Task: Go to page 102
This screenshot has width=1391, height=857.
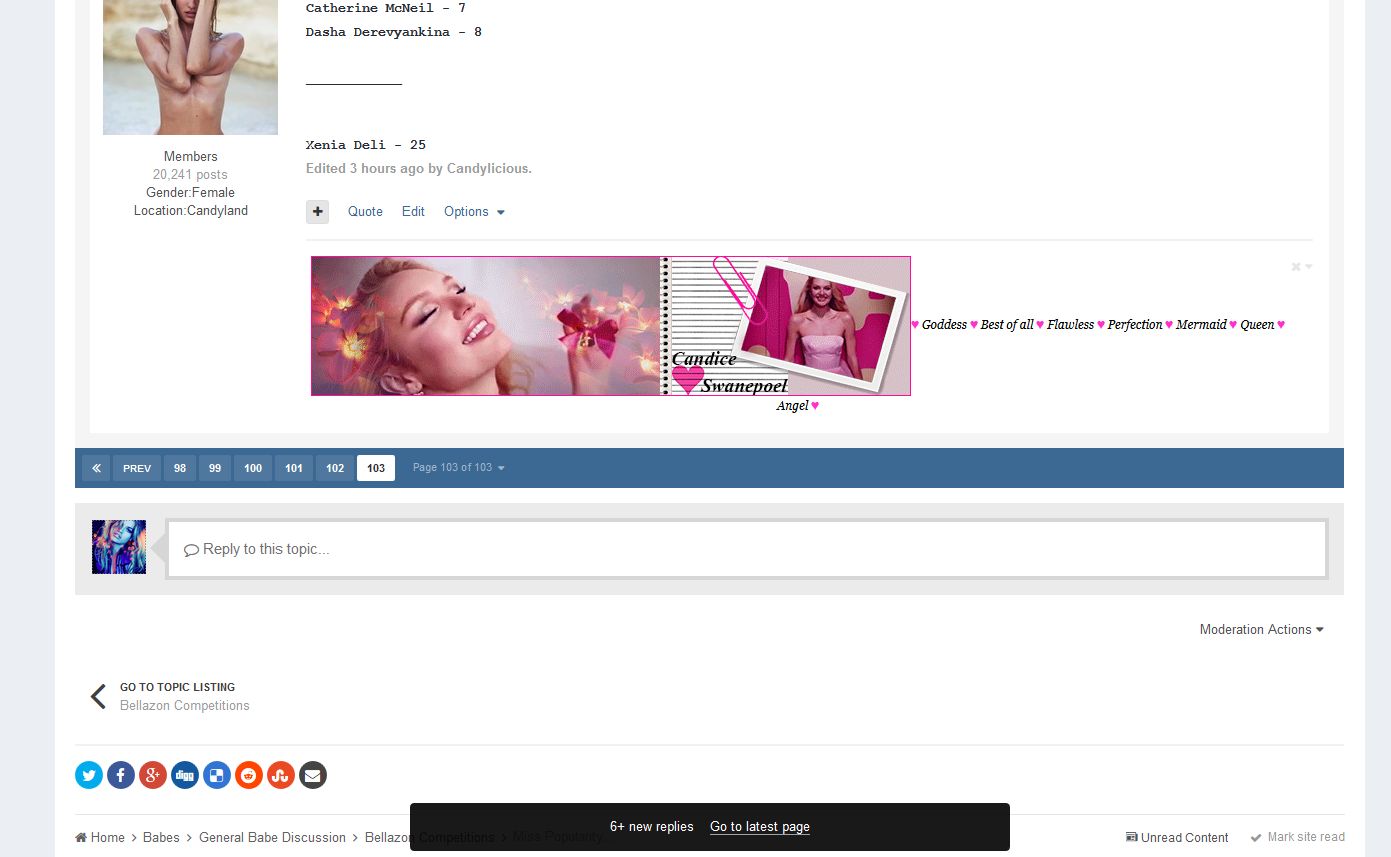Action: click(335, 468)
